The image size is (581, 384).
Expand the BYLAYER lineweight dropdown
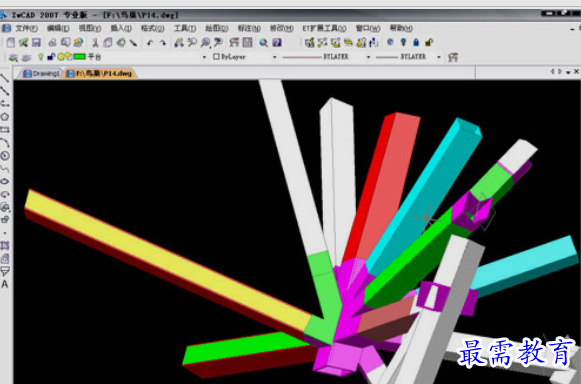click(x=439, y=57)
